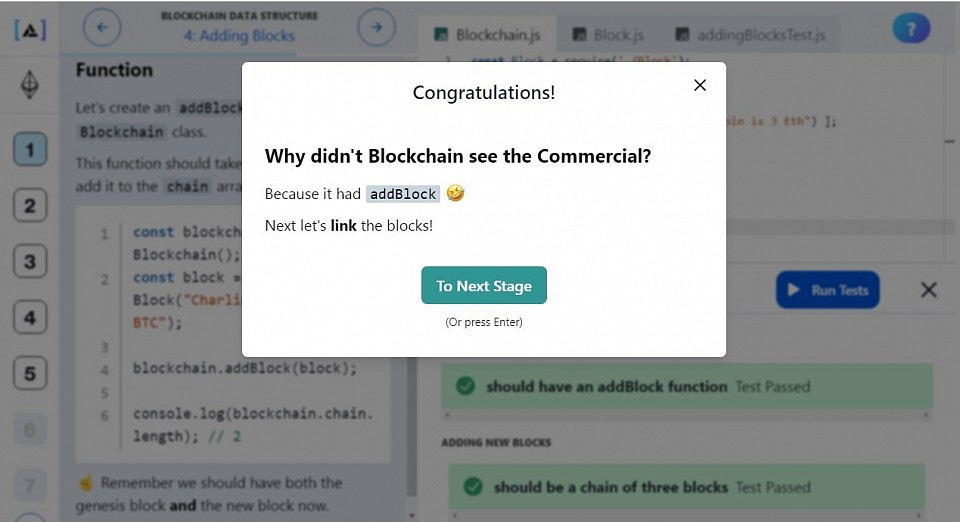
Task: Jump to stage 5 in the sidebar
Action: (30, 373)
